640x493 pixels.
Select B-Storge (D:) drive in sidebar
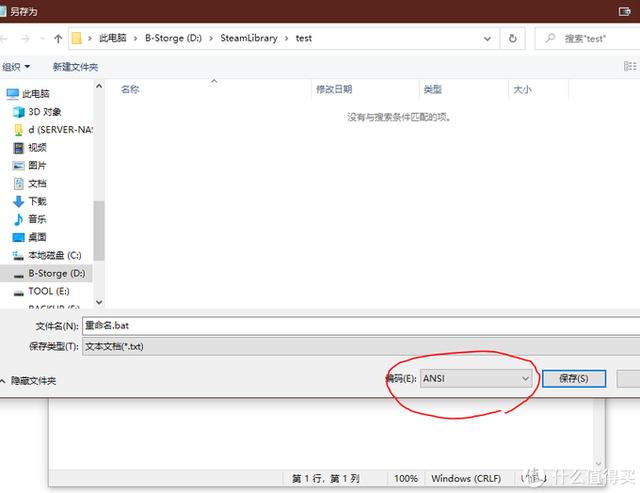click(57, 273)
